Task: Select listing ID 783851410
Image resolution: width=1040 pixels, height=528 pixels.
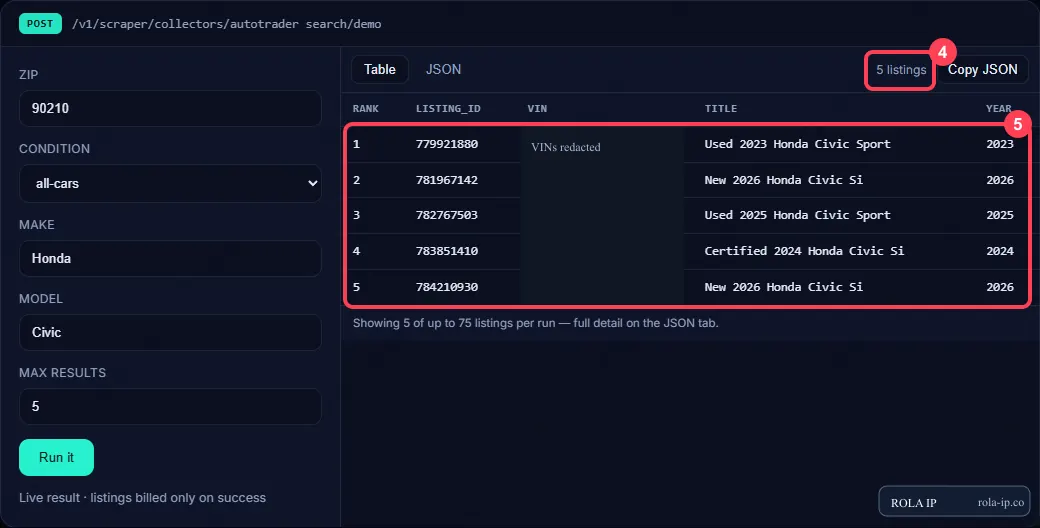Action: (447, 251)
